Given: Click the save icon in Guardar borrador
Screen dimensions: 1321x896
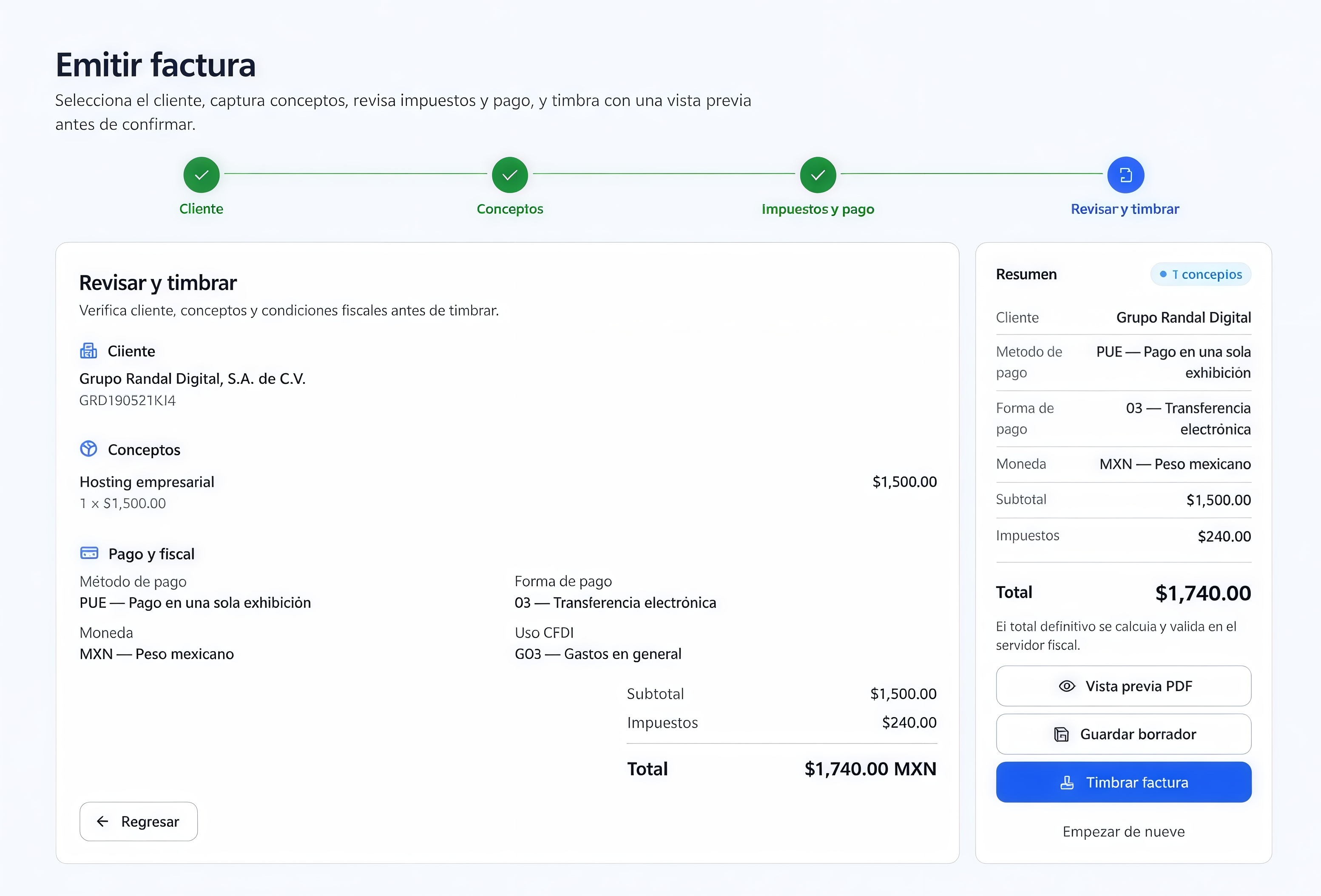Looking at the screenshot, I should tap(1061, 734).
